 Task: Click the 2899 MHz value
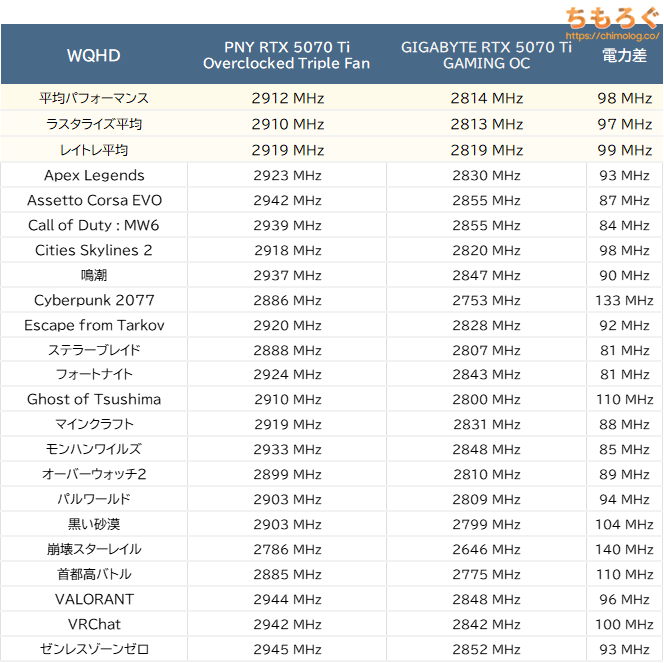point(288,474)
